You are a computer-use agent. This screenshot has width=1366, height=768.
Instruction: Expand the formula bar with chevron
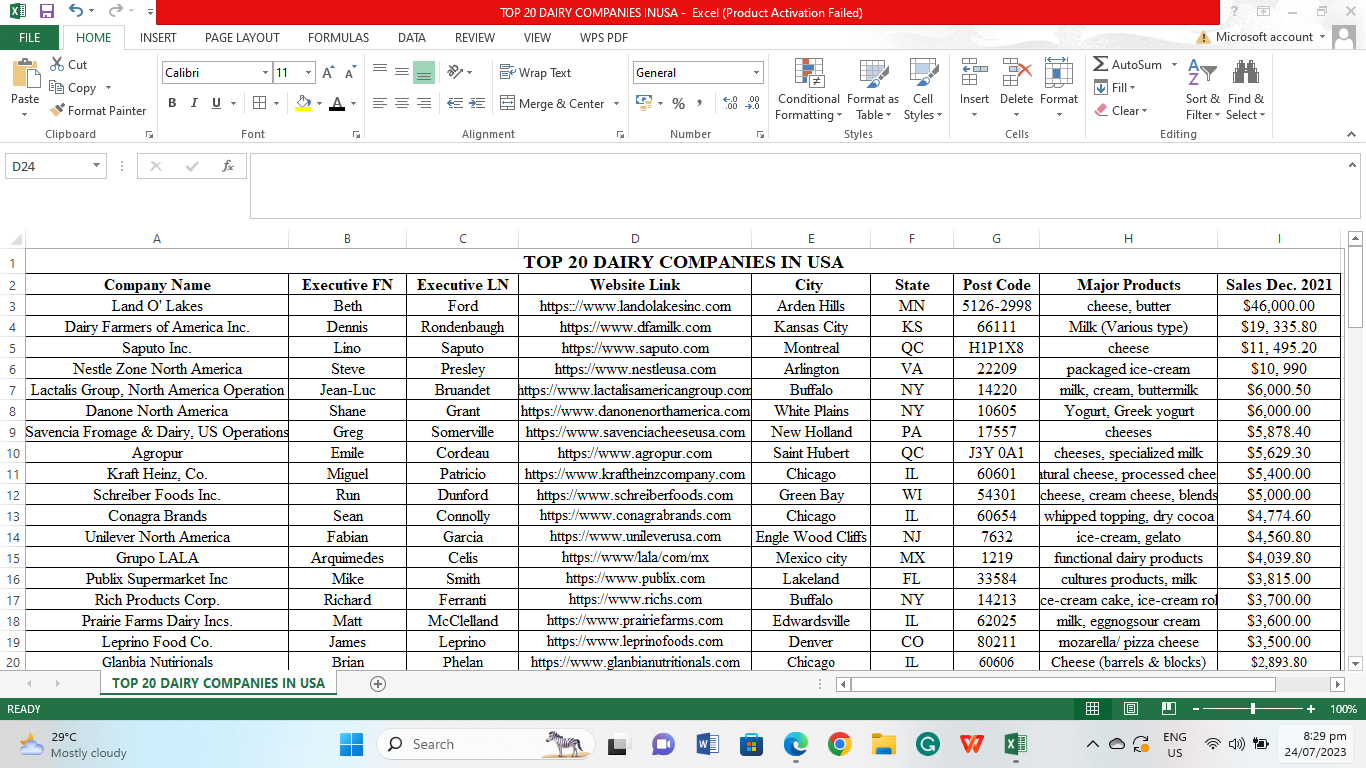(x=1352, y=165)
